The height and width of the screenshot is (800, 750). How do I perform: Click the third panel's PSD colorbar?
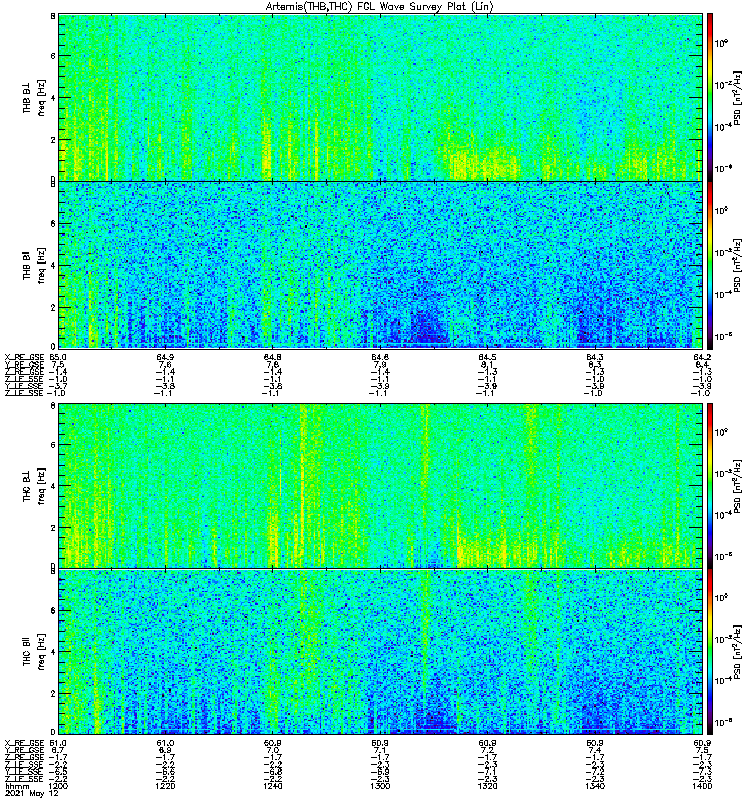click(x=710, y=485)
